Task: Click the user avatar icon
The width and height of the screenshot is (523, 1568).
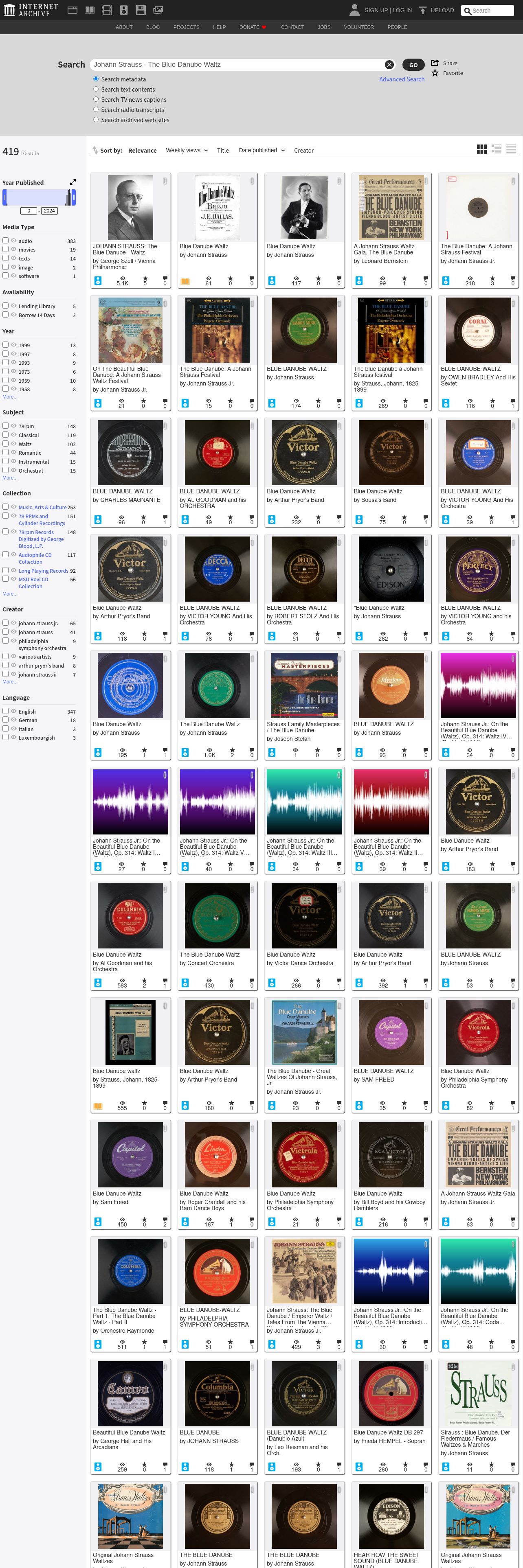Action: click(x=354, y=10)
